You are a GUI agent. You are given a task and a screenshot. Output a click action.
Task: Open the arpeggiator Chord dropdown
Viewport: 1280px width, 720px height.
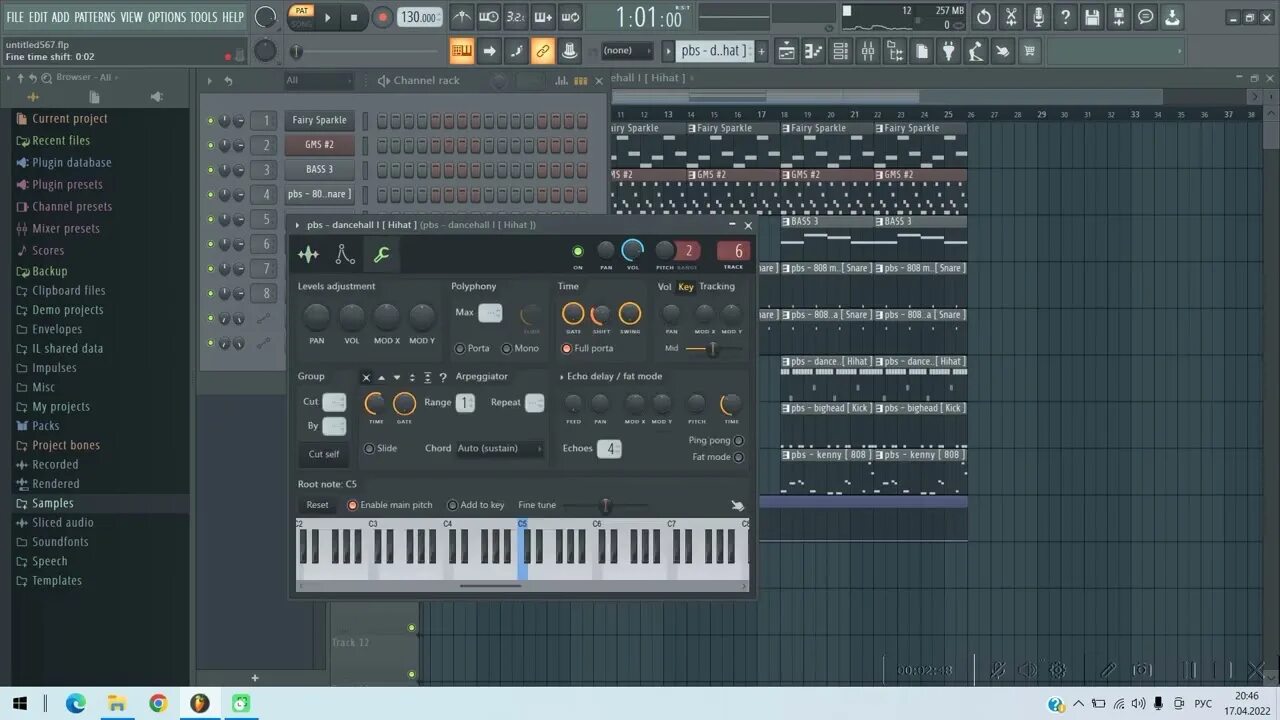click(x=499, y=448)
